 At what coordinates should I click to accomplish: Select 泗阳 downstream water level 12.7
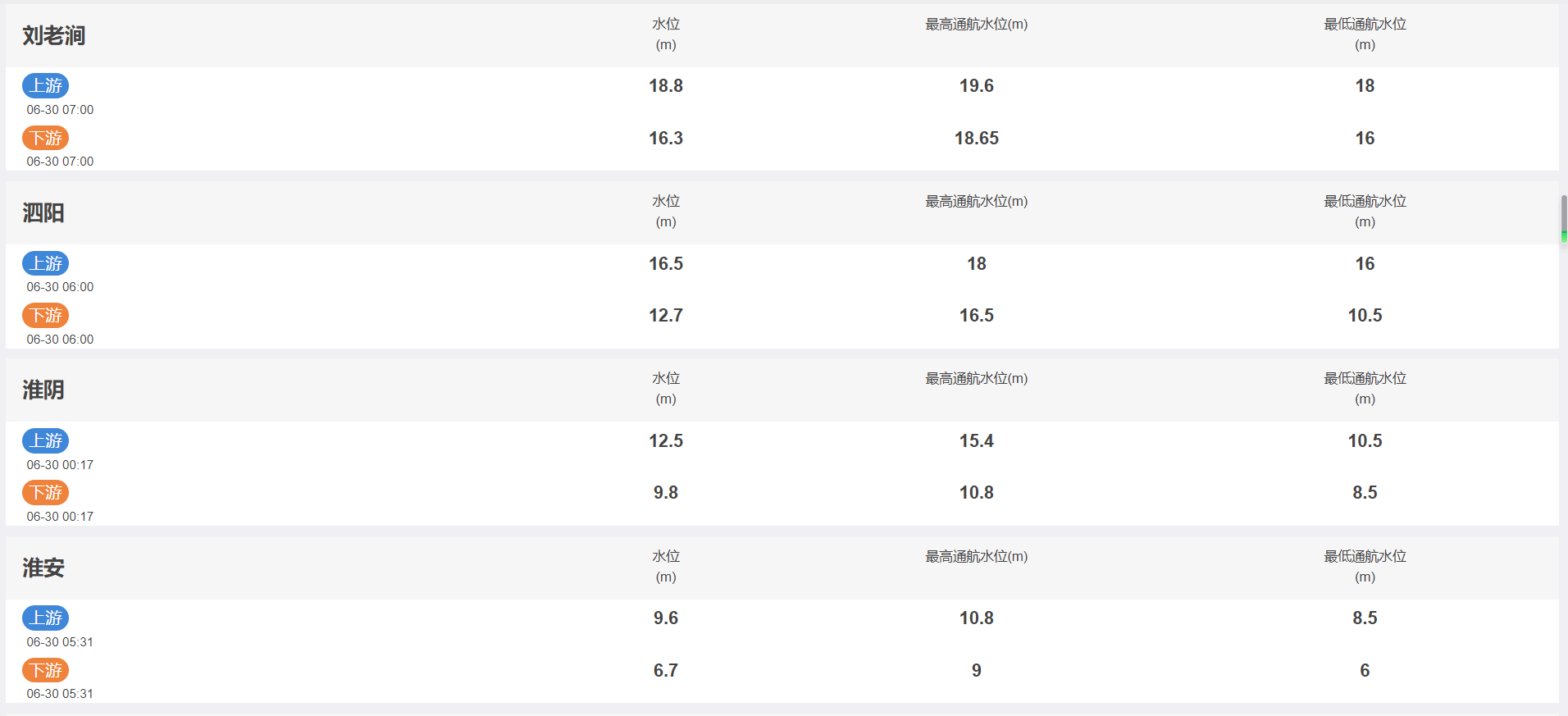tap(666, 315)
